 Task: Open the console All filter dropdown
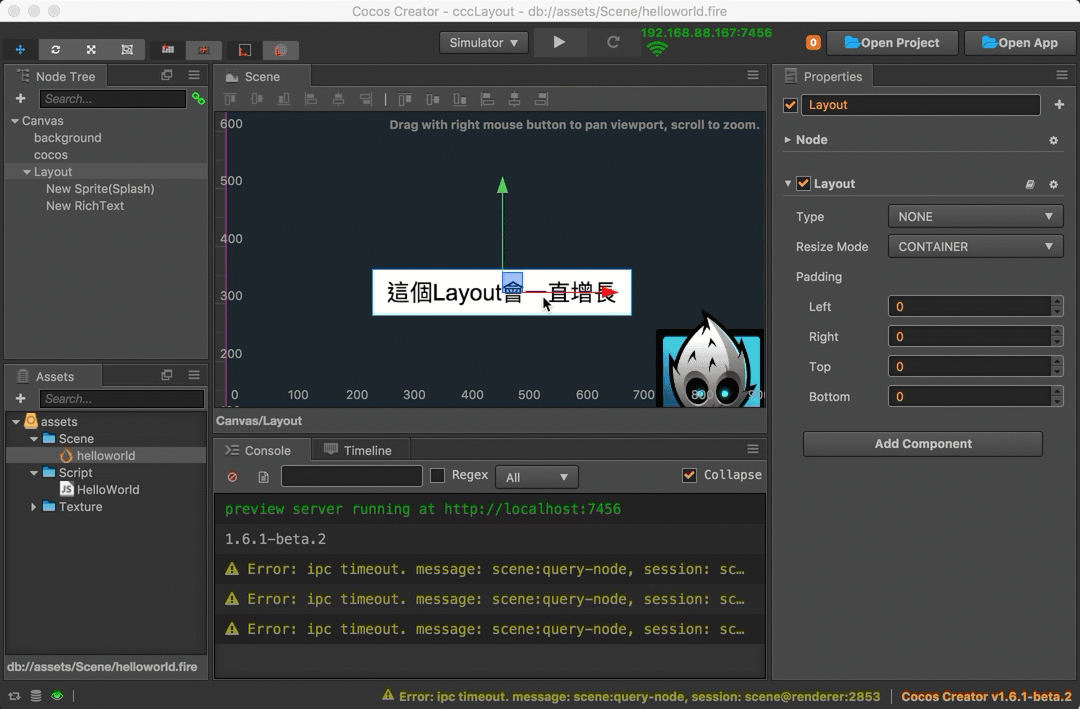tap(537, 477)
